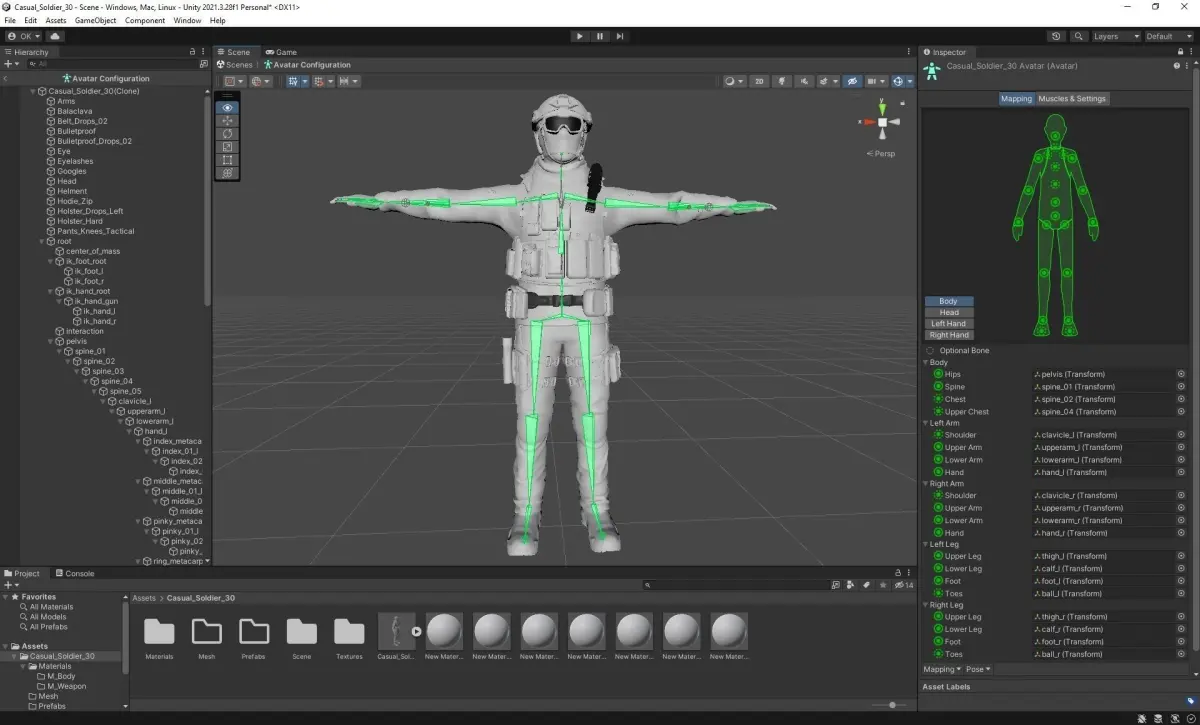This screenshot has height=725, width=1200.
Task: Click object picker next to ball_r (Transform)
Action: click(1181, 654)
